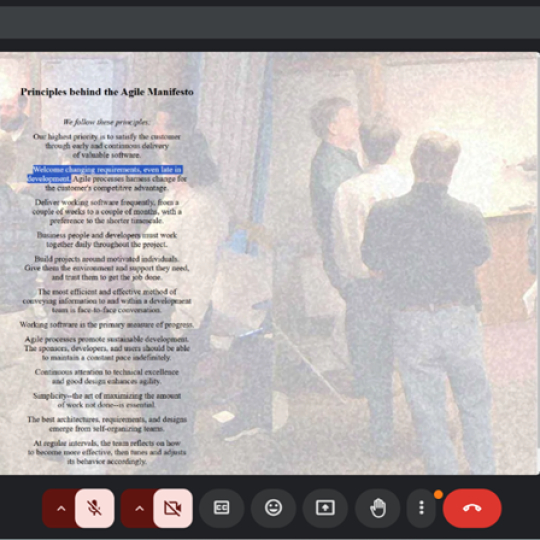
Task: Unmute the microphone button
Action: (x=94, y=508)
